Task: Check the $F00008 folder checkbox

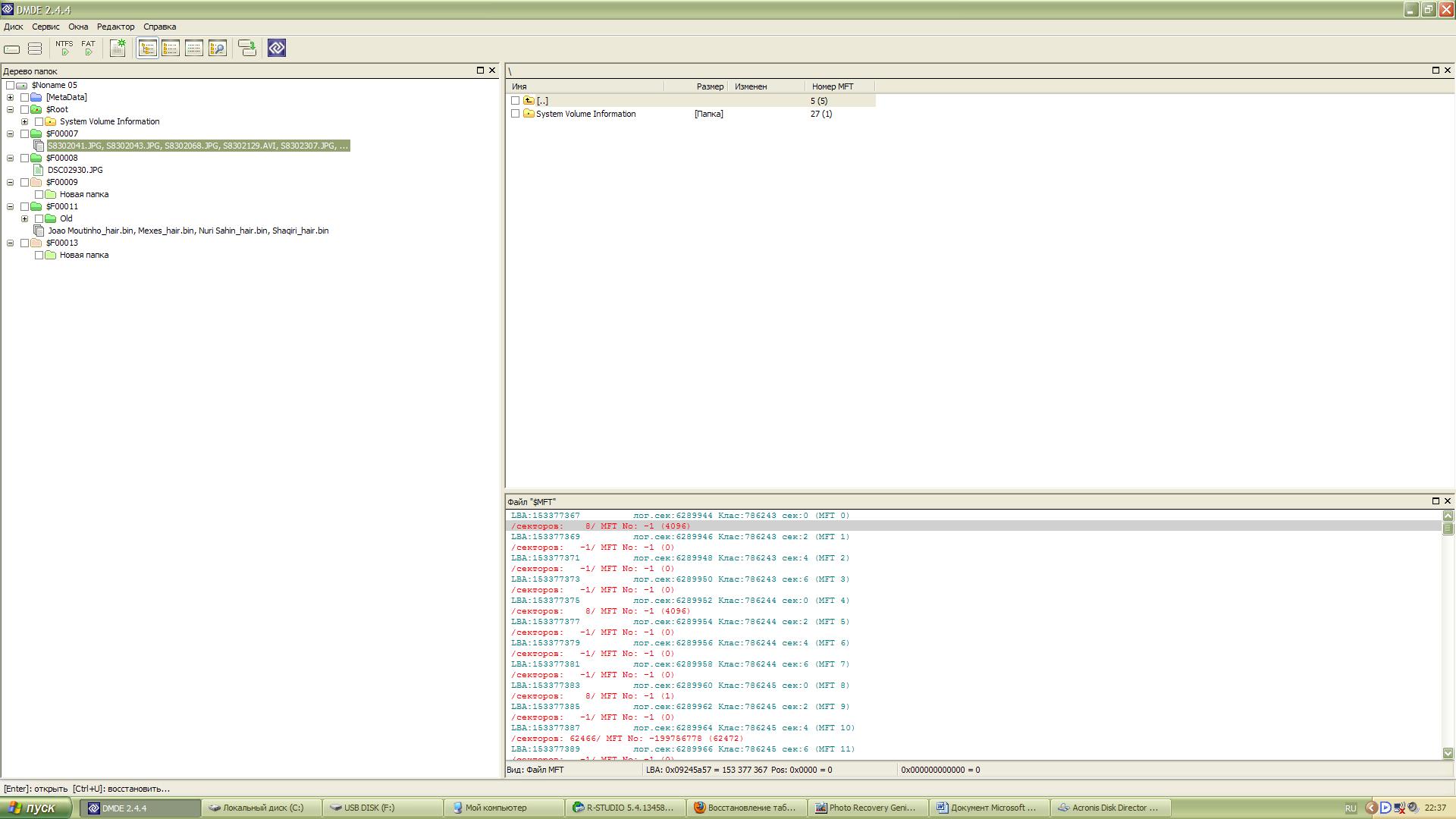Action: (25, 158)
